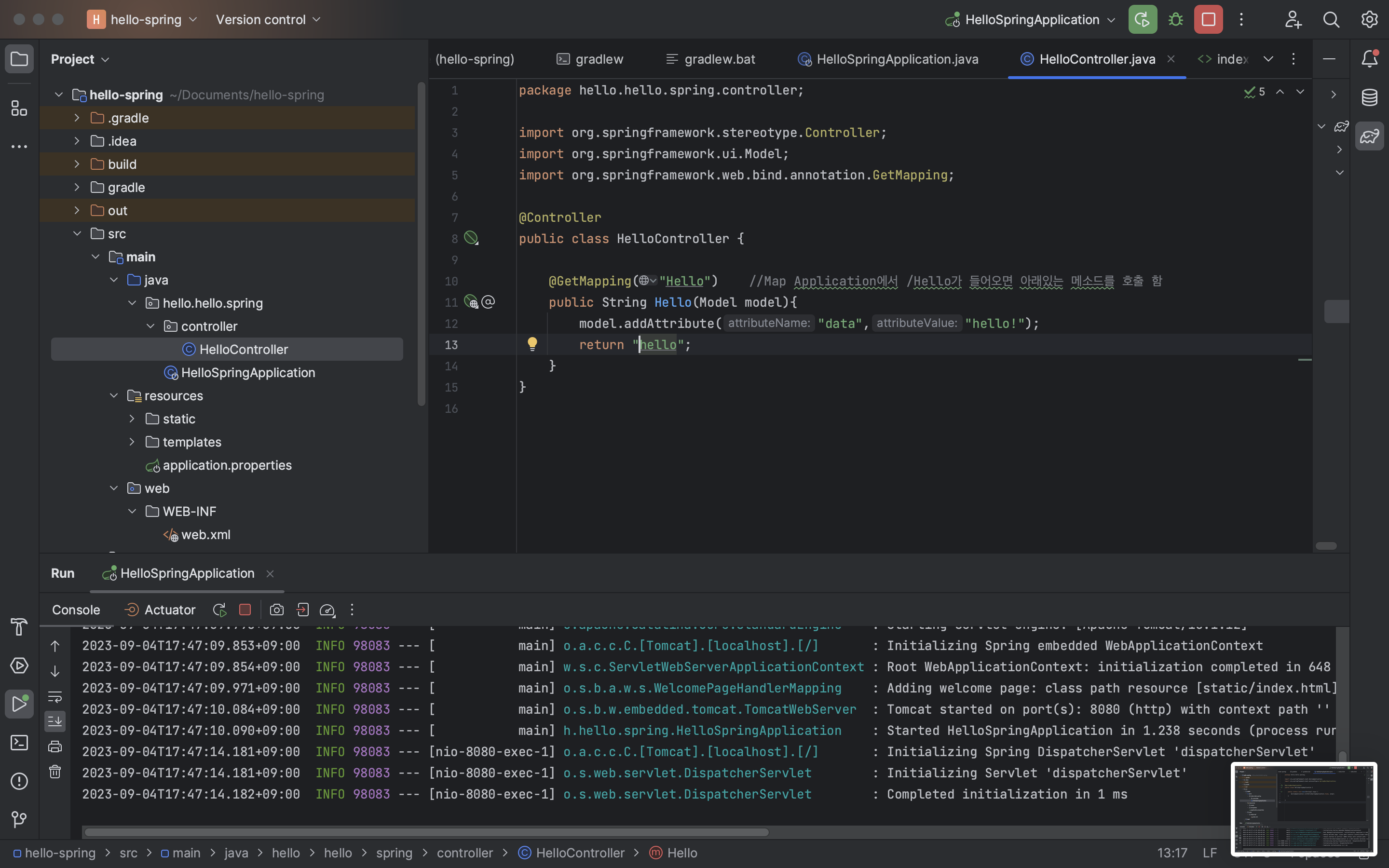Open the HelloSpringApplication run dropdown
Viewport: 1389px width, 868px height.
pyautogui.click(x=1109, y=19)
